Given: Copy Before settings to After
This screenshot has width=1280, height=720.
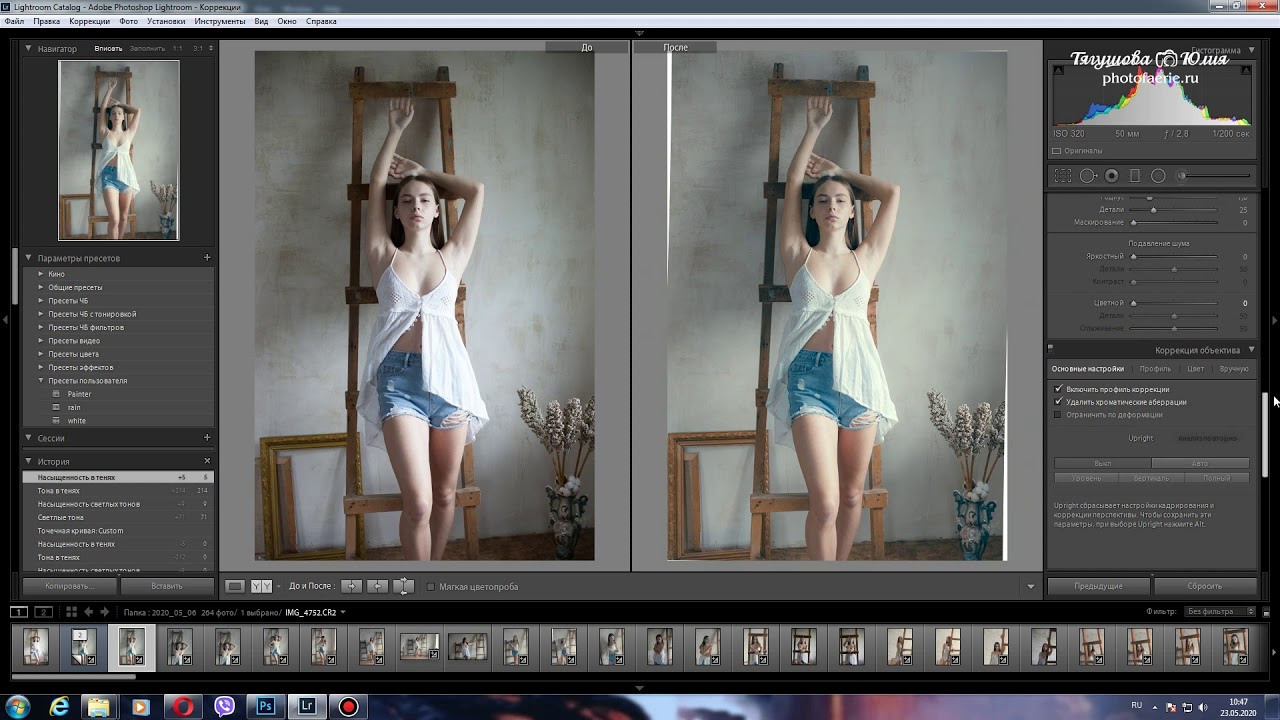Looking at the screenshot, I should (351, 587).
